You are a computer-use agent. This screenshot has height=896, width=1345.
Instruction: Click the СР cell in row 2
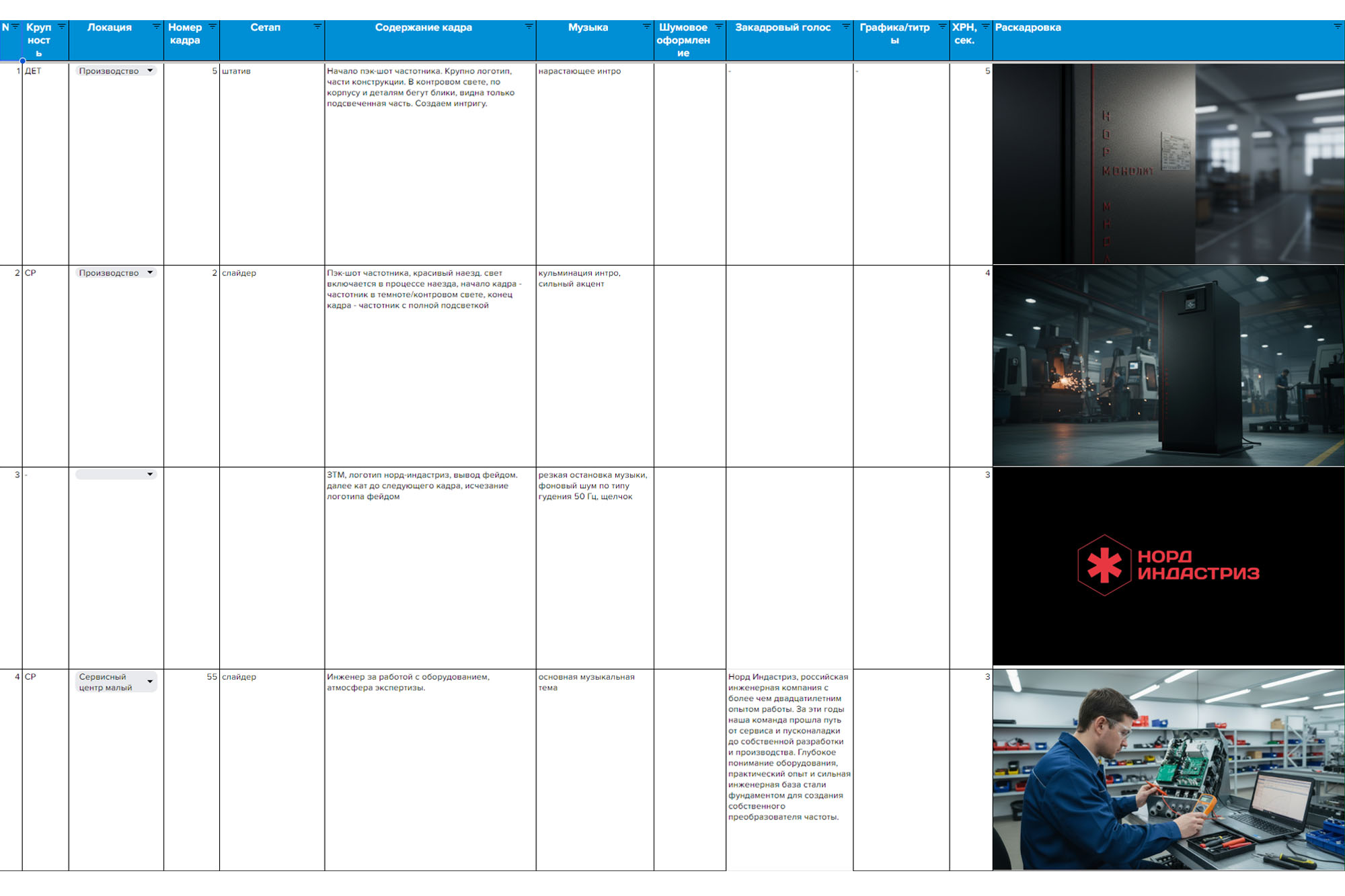46,366
